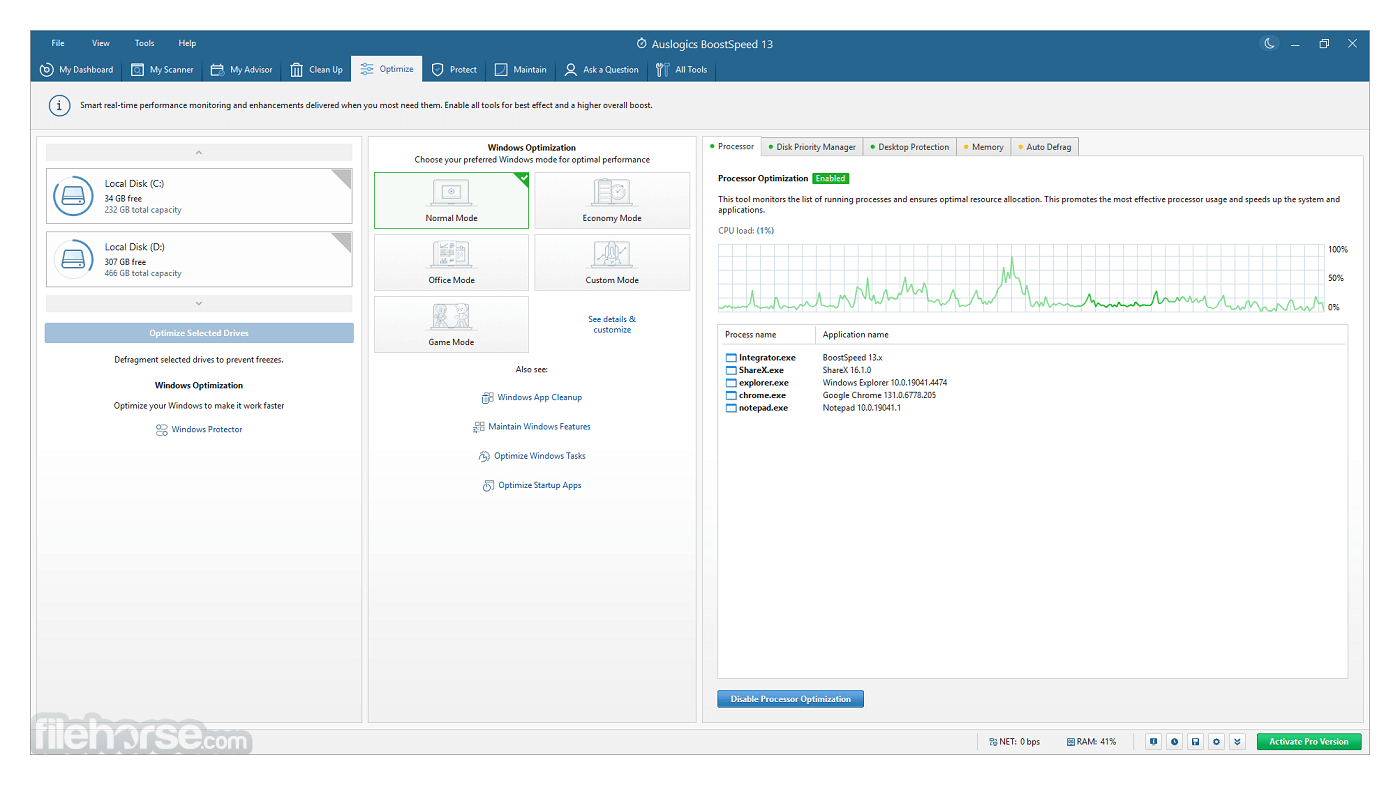Viewport: 1400px width, 785px height.
Task: Toggle dark mode with the moon icon
Action: pyautogui.click(x=1269, y=43)
